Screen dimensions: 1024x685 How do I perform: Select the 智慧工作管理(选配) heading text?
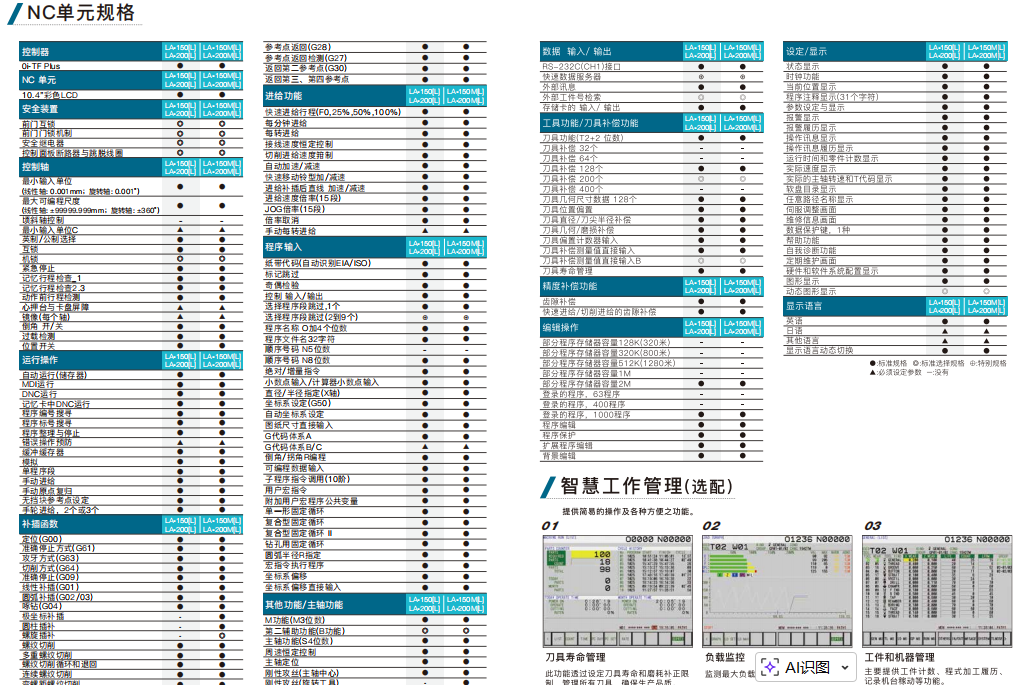pos(646,486)
